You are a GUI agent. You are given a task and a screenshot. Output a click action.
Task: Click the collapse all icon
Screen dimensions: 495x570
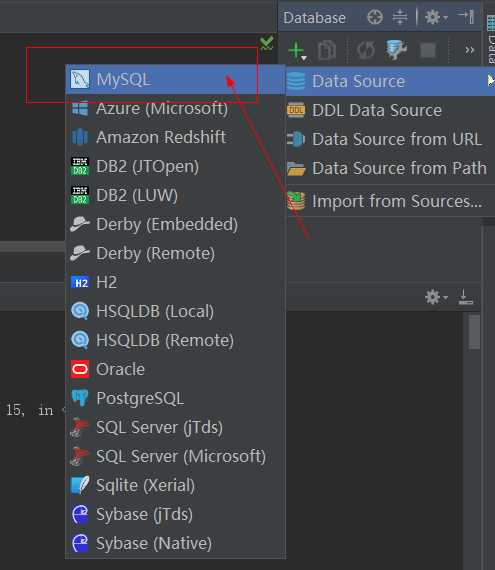(x=400, y=17)
